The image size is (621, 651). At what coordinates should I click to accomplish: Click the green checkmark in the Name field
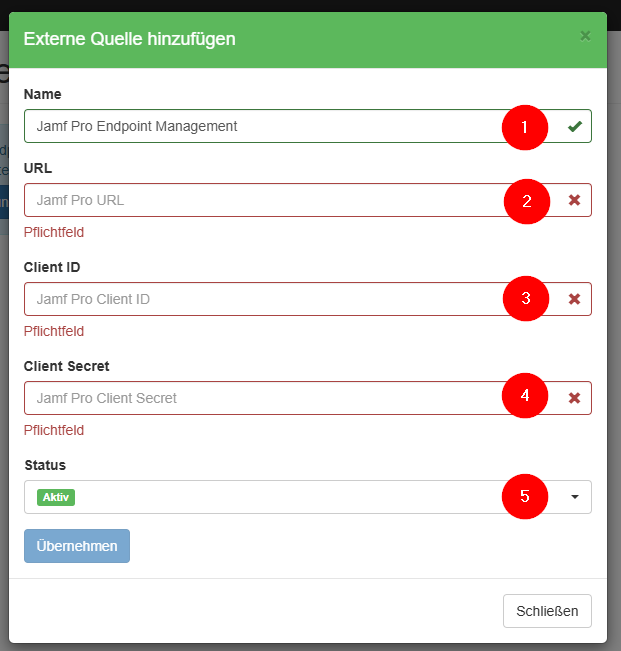tap(574, 127)
